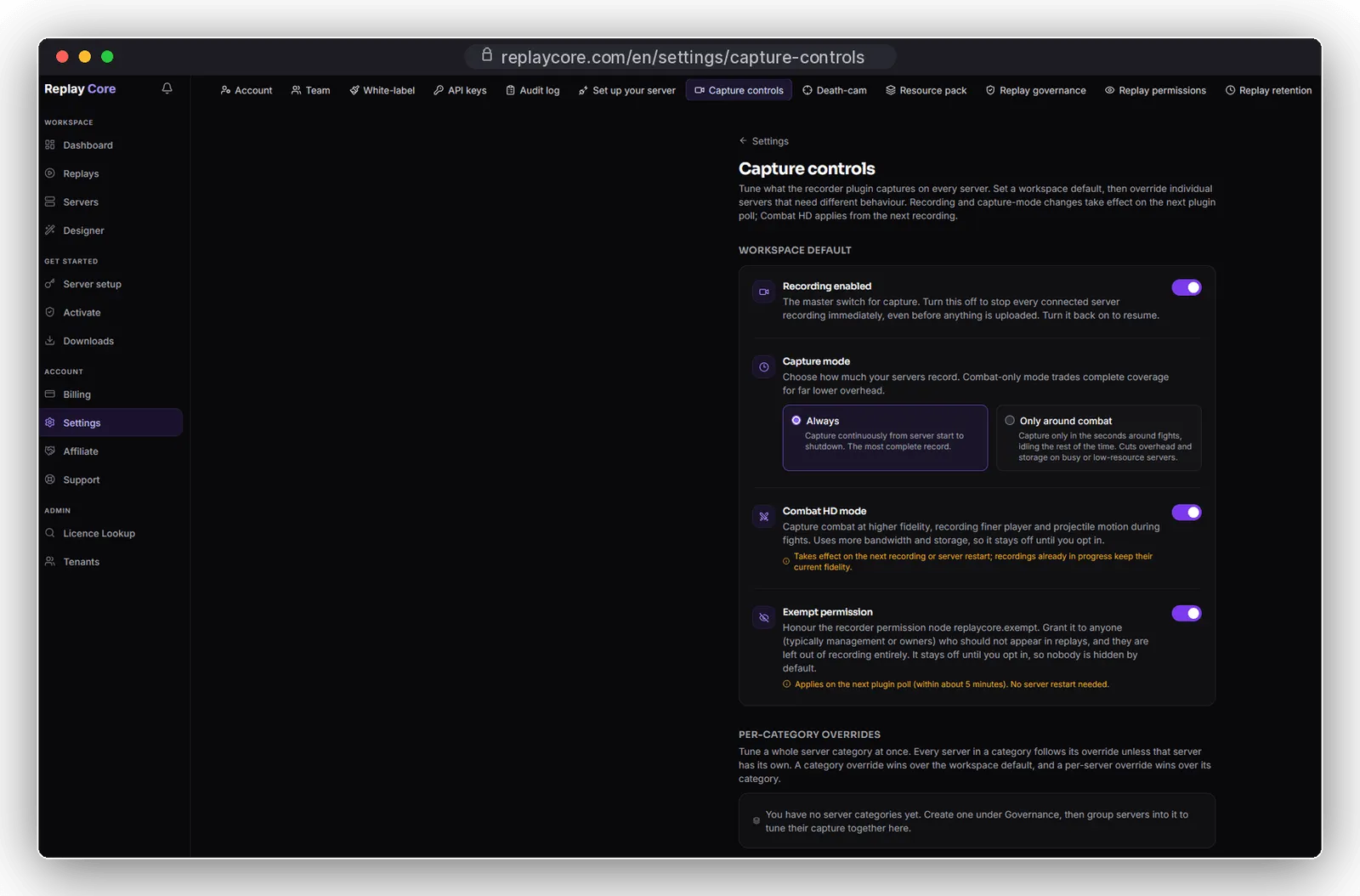Screen dimensions: 1360x896
Task: Click the Replays play icon in sidebar
Action: point(50,173)
